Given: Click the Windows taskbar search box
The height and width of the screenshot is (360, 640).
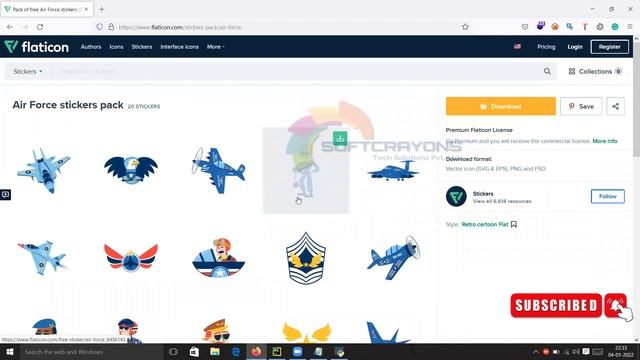Looking at the screenshot, I should [x=91, y=351].
